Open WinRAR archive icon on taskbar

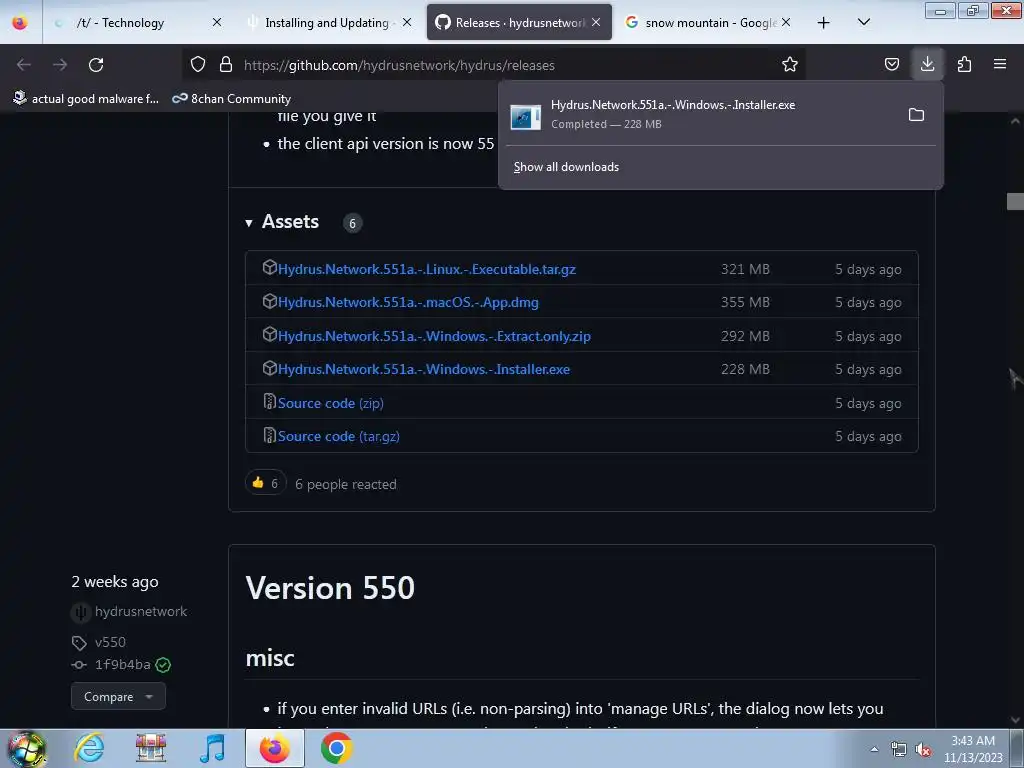[151, 748]
